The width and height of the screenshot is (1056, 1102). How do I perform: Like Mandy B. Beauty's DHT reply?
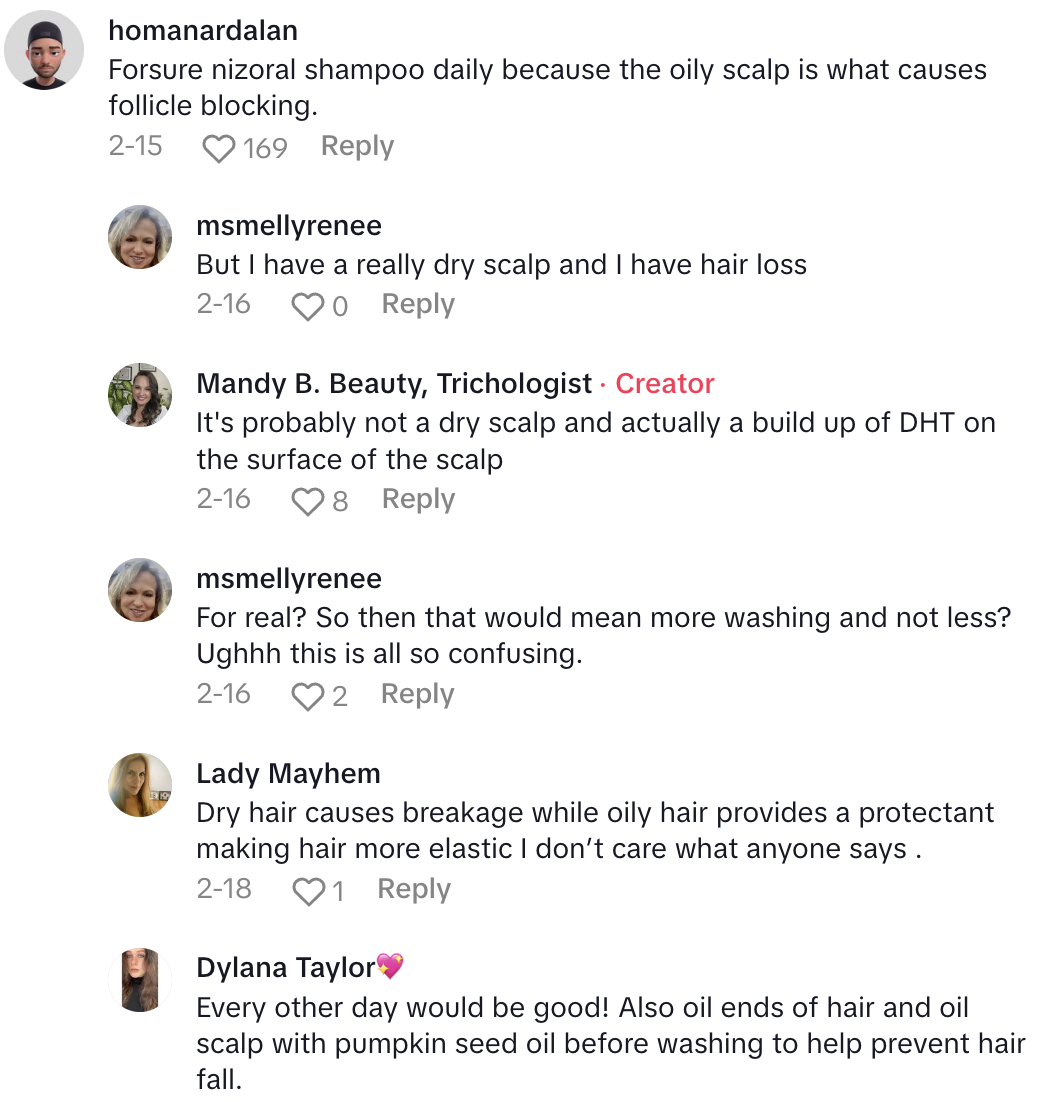[x=305, y=501]
